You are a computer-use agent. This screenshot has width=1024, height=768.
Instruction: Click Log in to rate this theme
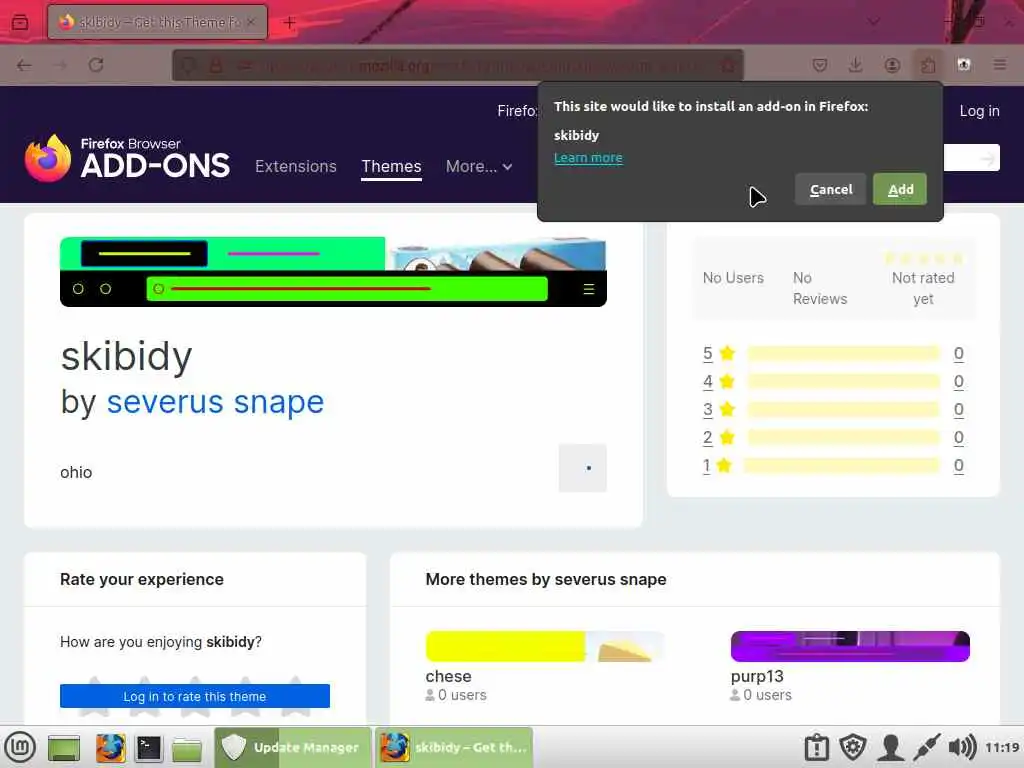coord(195,696)
